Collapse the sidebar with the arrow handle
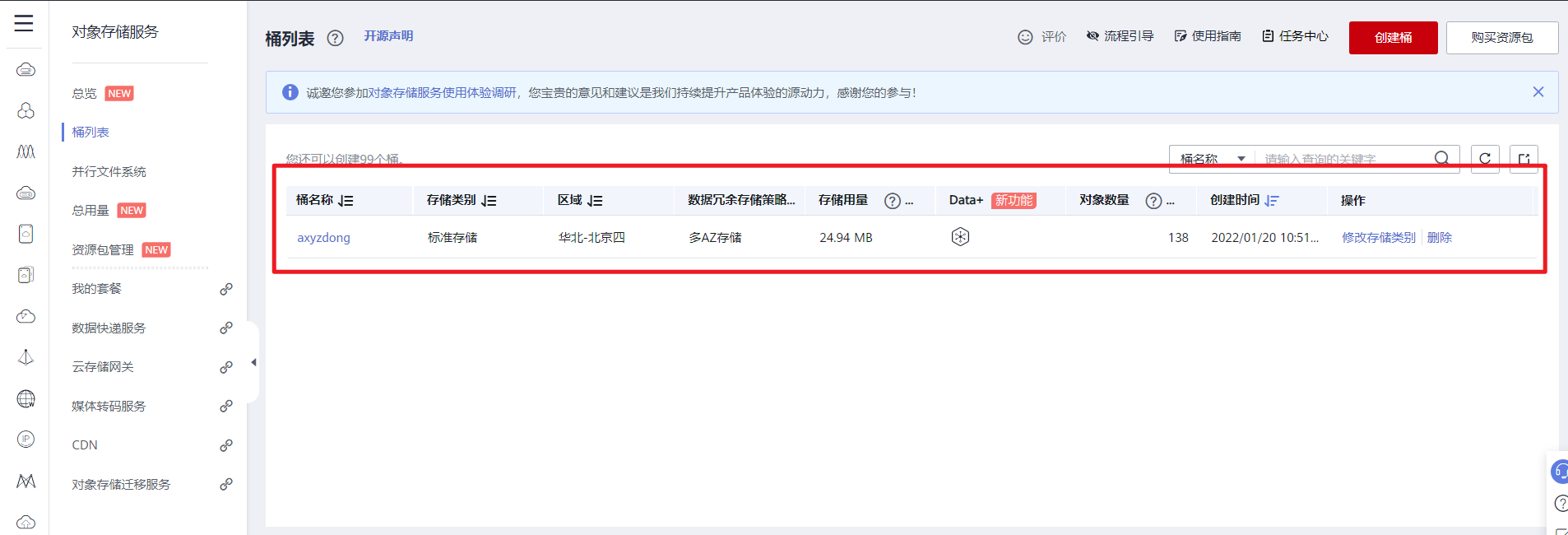 [x=253, y=362]
